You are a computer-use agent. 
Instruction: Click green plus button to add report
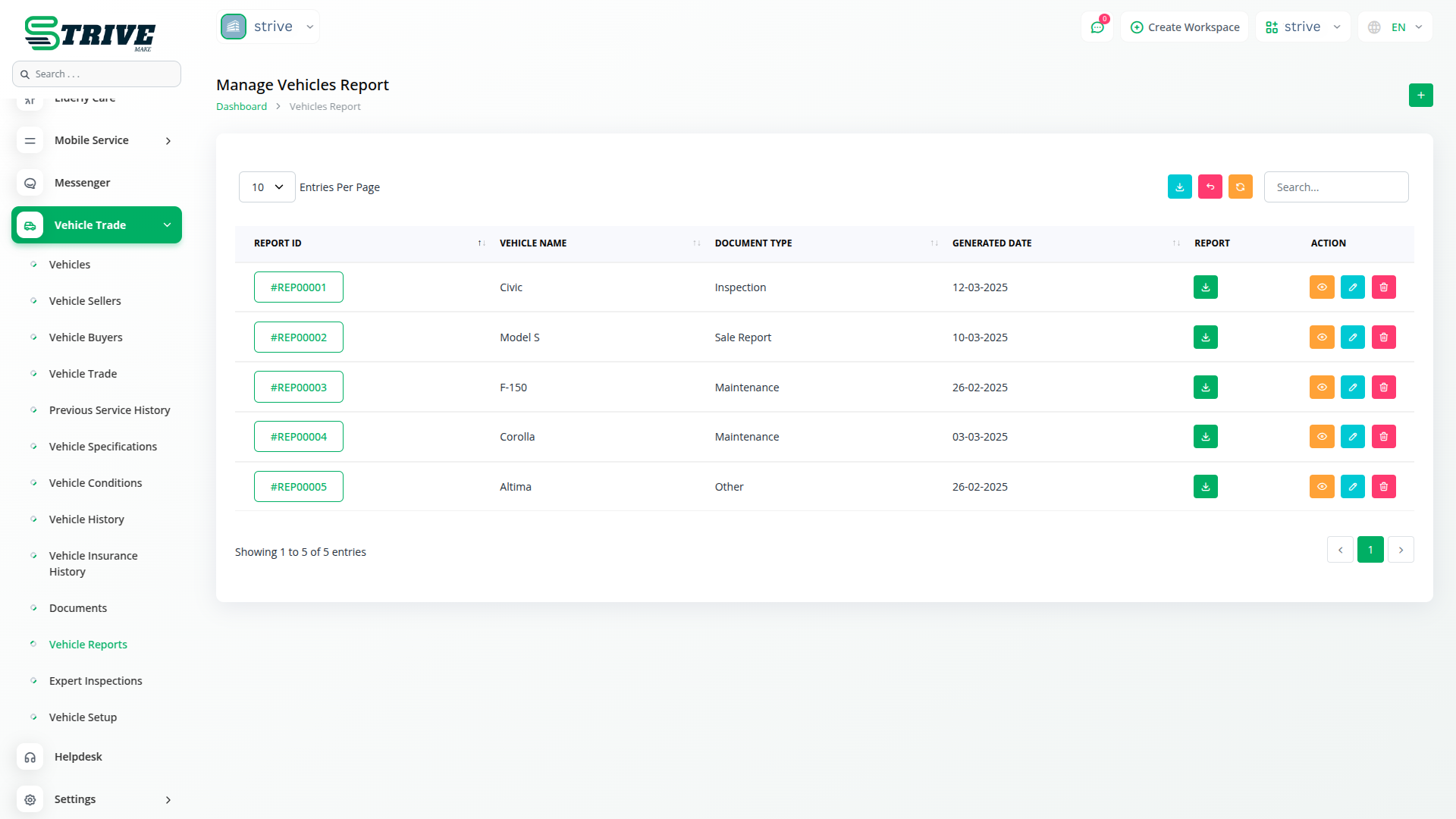pos(1420,96)
